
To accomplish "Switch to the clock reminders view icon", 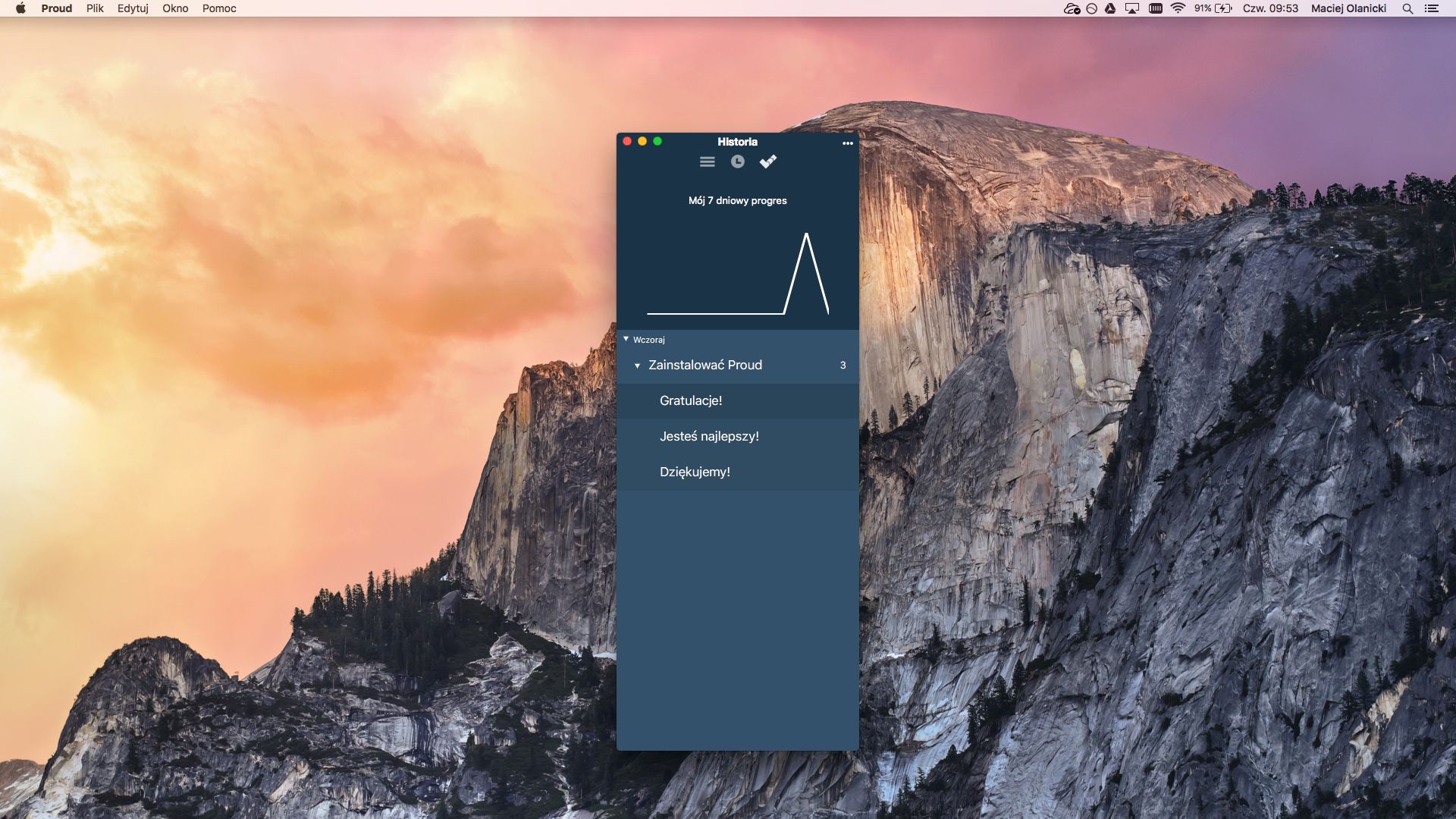I will 737,162.
